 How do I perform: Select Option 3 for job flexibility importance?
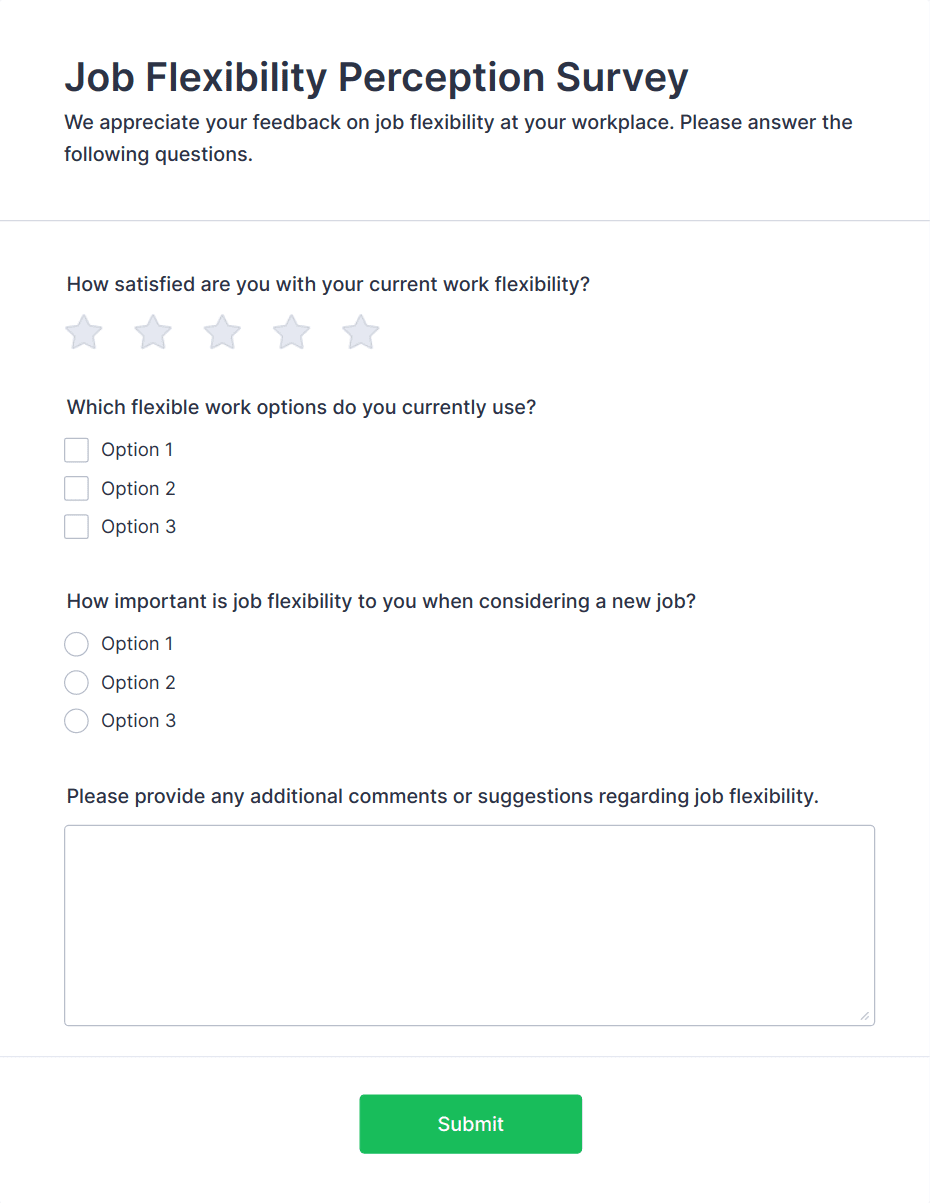(x=76, y=720)
